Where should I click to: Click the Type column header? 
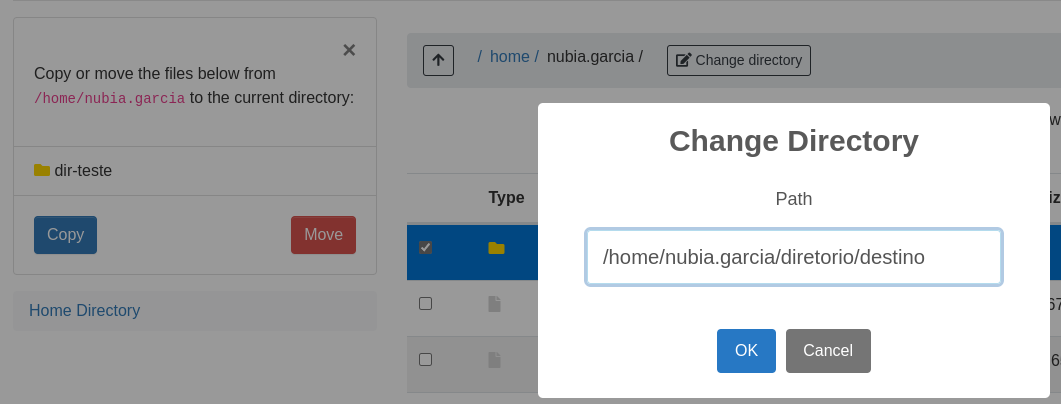(x=506, y=198)
